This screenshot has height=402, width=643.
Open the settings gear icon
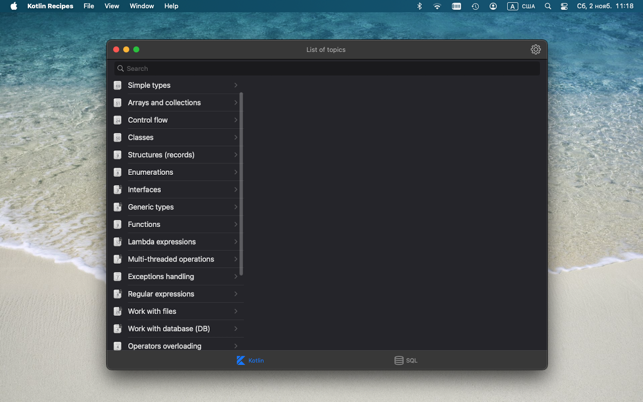(x=536, y=50)
